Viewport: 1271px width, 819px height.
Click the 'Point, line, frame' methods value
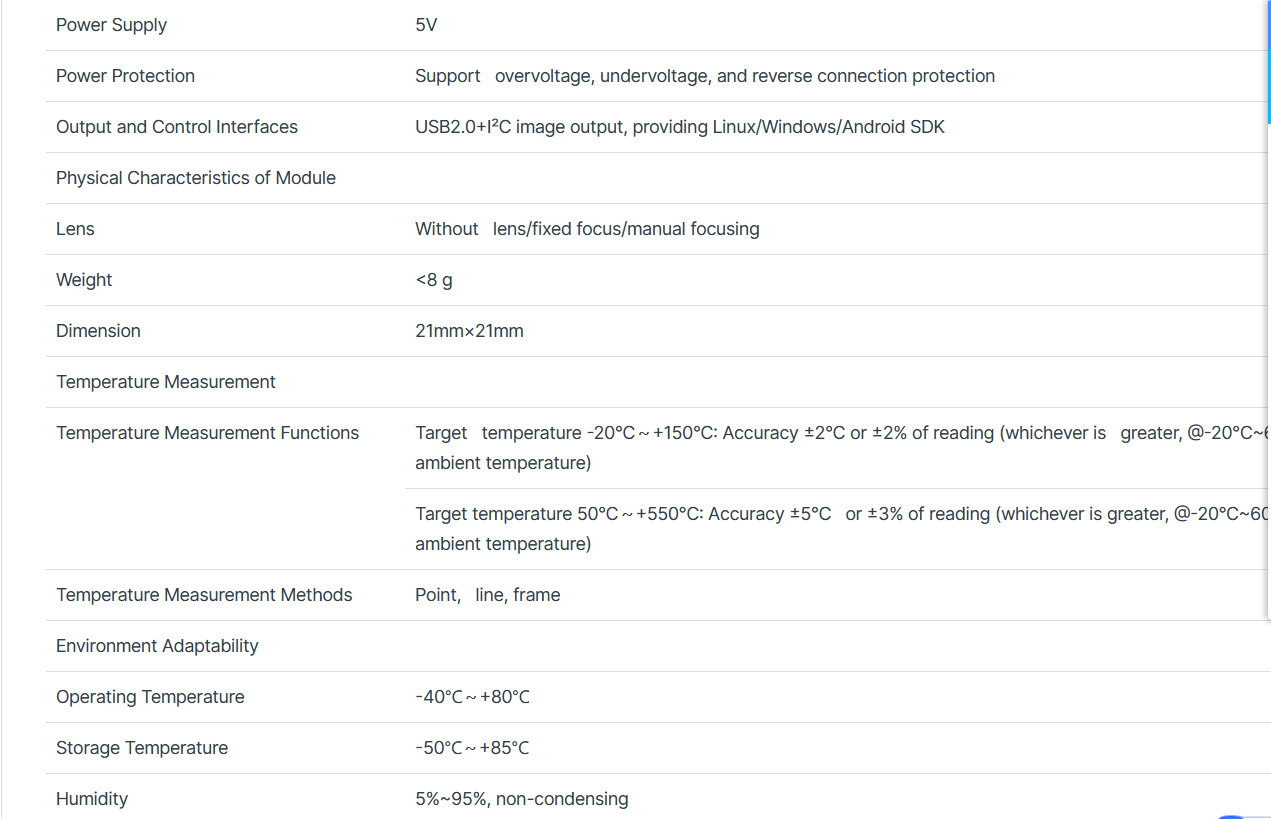pos(487,595)
